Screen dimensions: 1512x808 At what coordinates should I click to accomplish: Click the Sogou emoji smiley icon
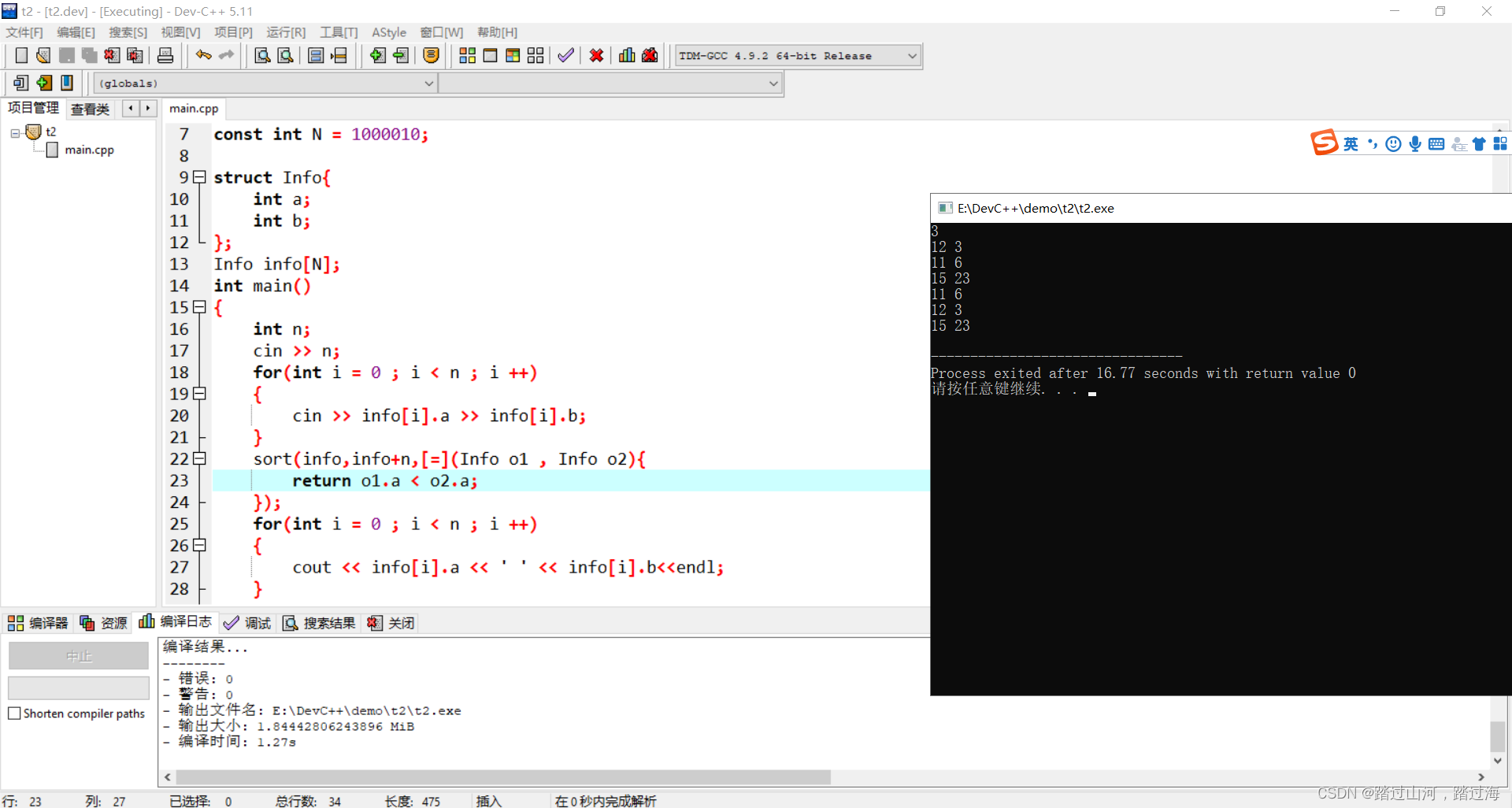(1393, 143)
